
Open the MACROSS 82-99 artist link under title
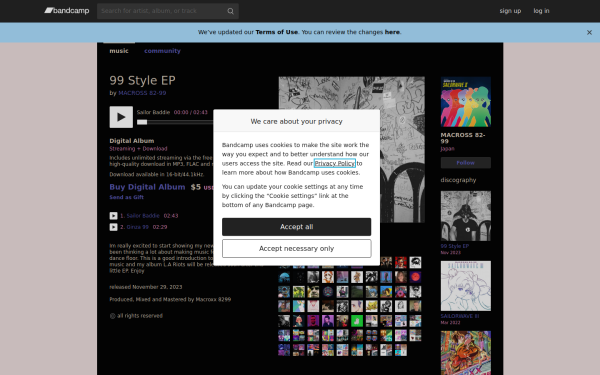click(142, 93)
